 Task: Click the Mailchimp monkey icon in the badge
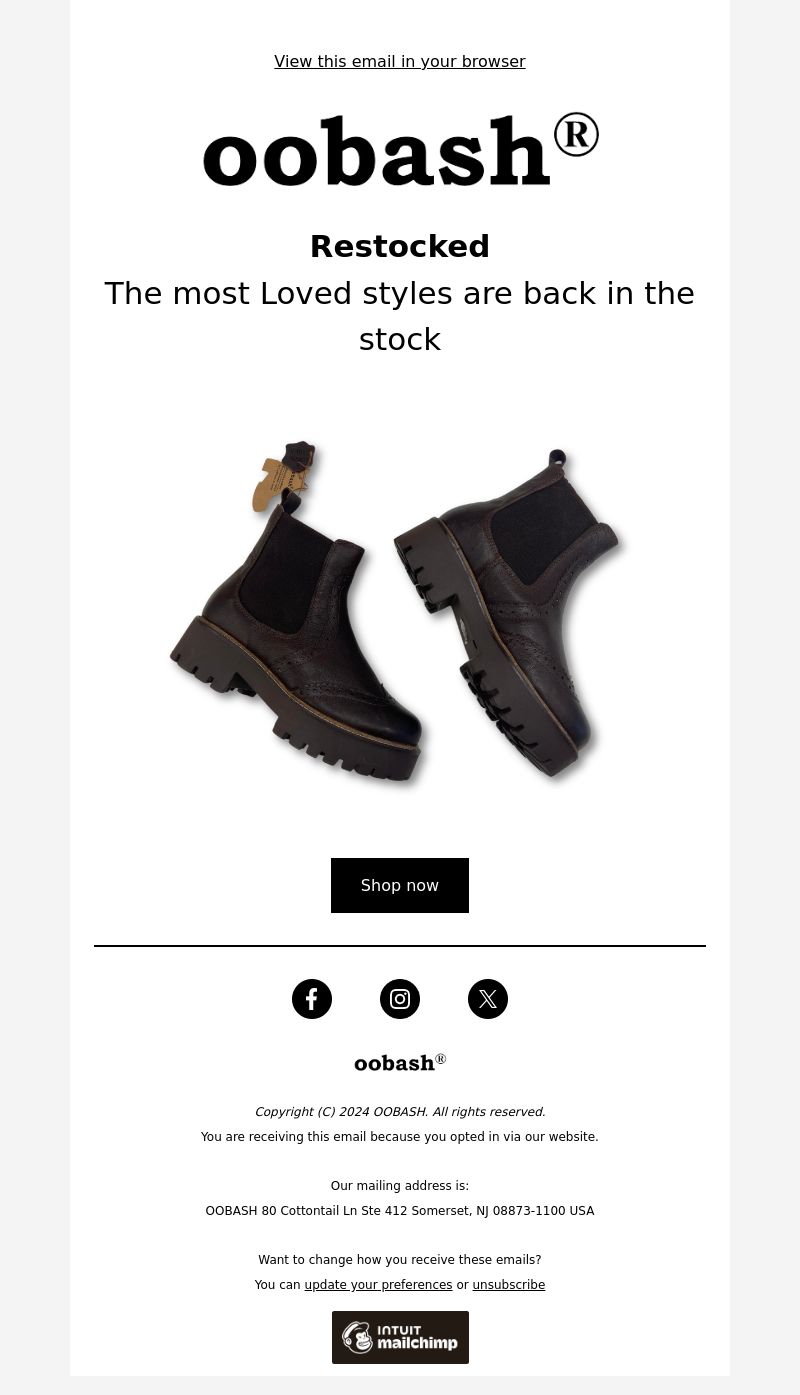(357, 1337)
